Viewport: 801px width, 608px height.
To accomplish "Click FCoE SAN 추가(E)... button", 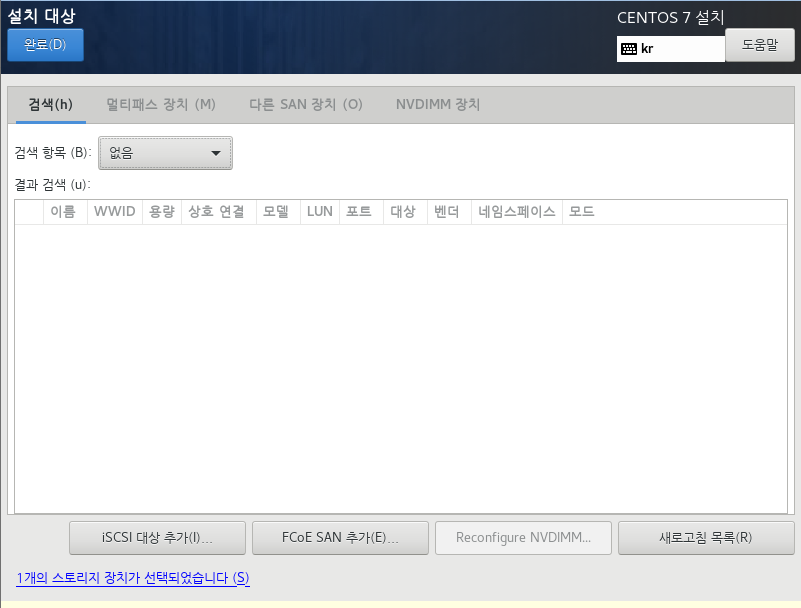I will point(340,538).
